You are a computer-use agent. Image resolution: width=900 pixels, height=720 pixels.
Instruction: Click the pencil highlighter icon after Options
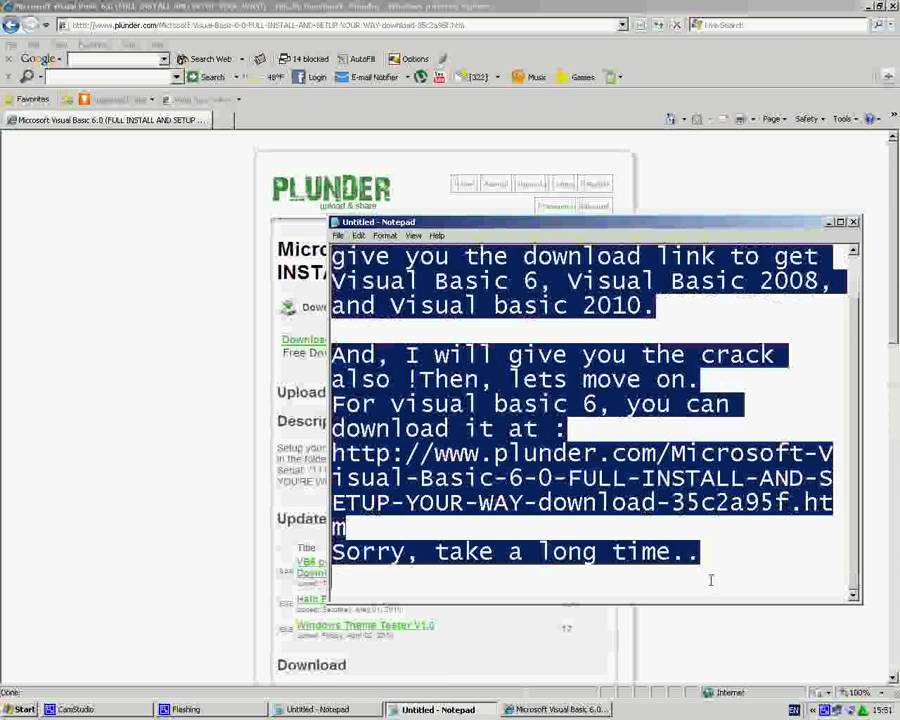point(443,59)
